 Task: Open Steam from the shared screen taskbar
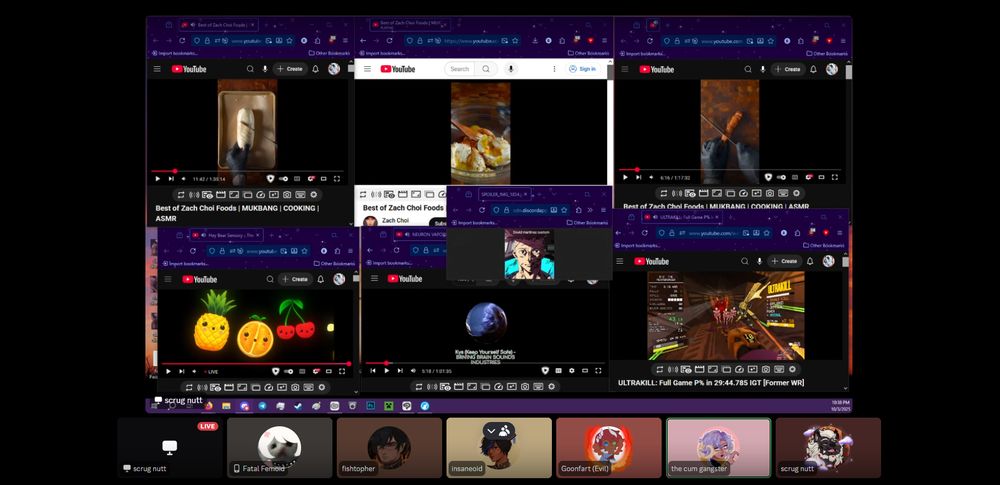tap(298, 406)
